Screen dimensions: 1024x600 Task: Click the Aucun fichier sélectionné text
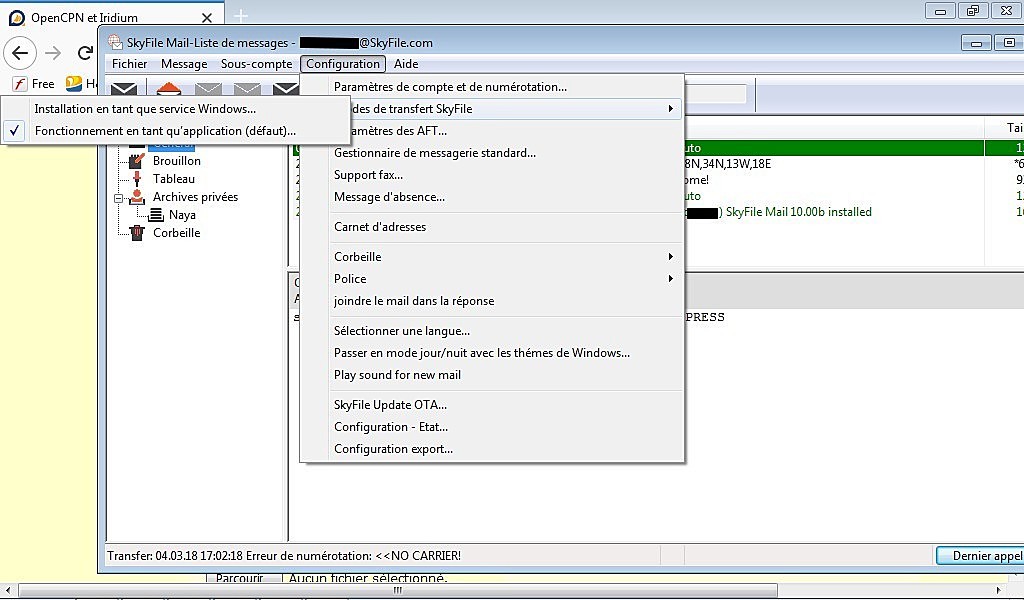368,578
